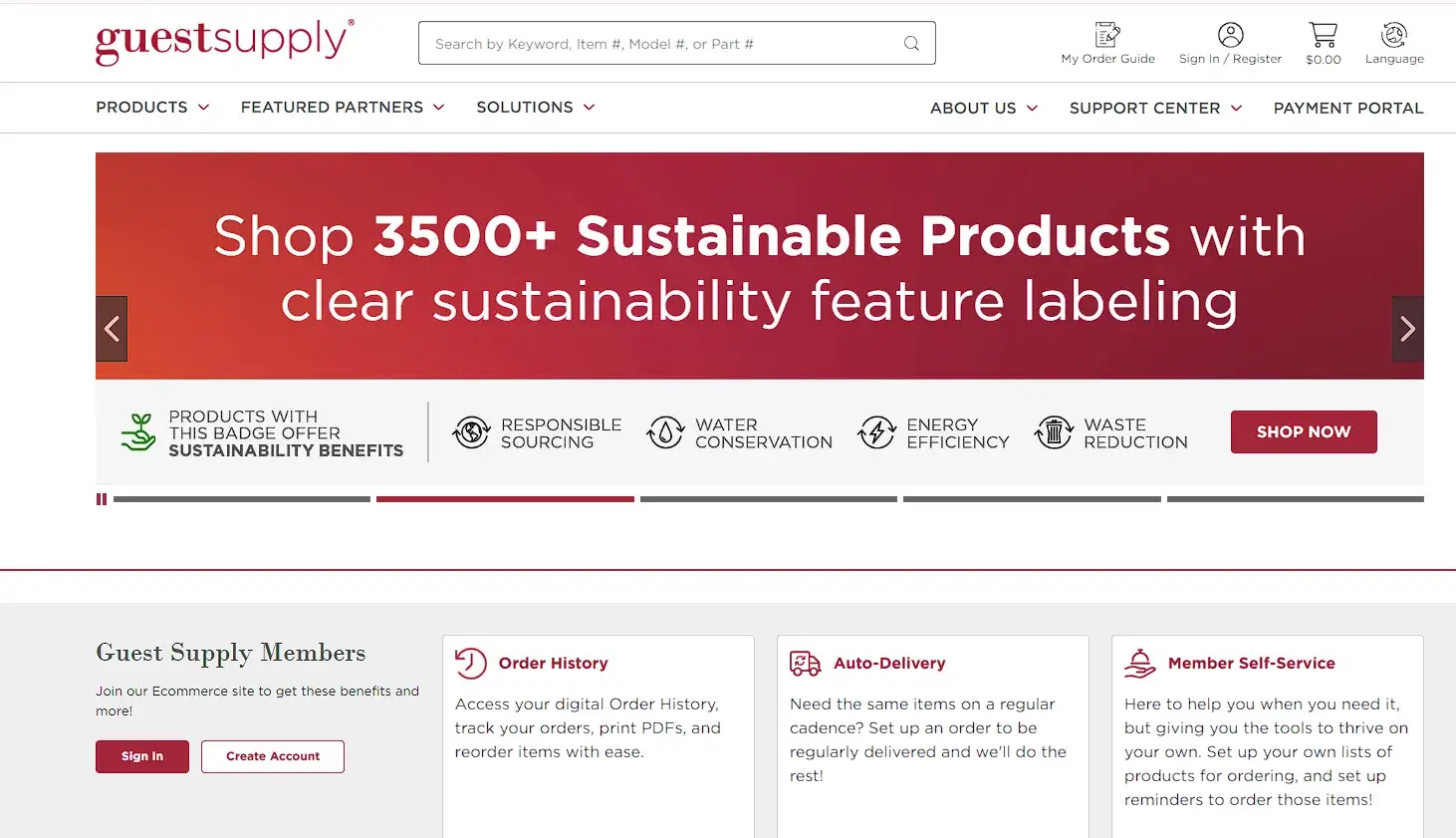Click the Member Self-Service icon
This screenshot has height=838, width=1456.
[1139, 663]
